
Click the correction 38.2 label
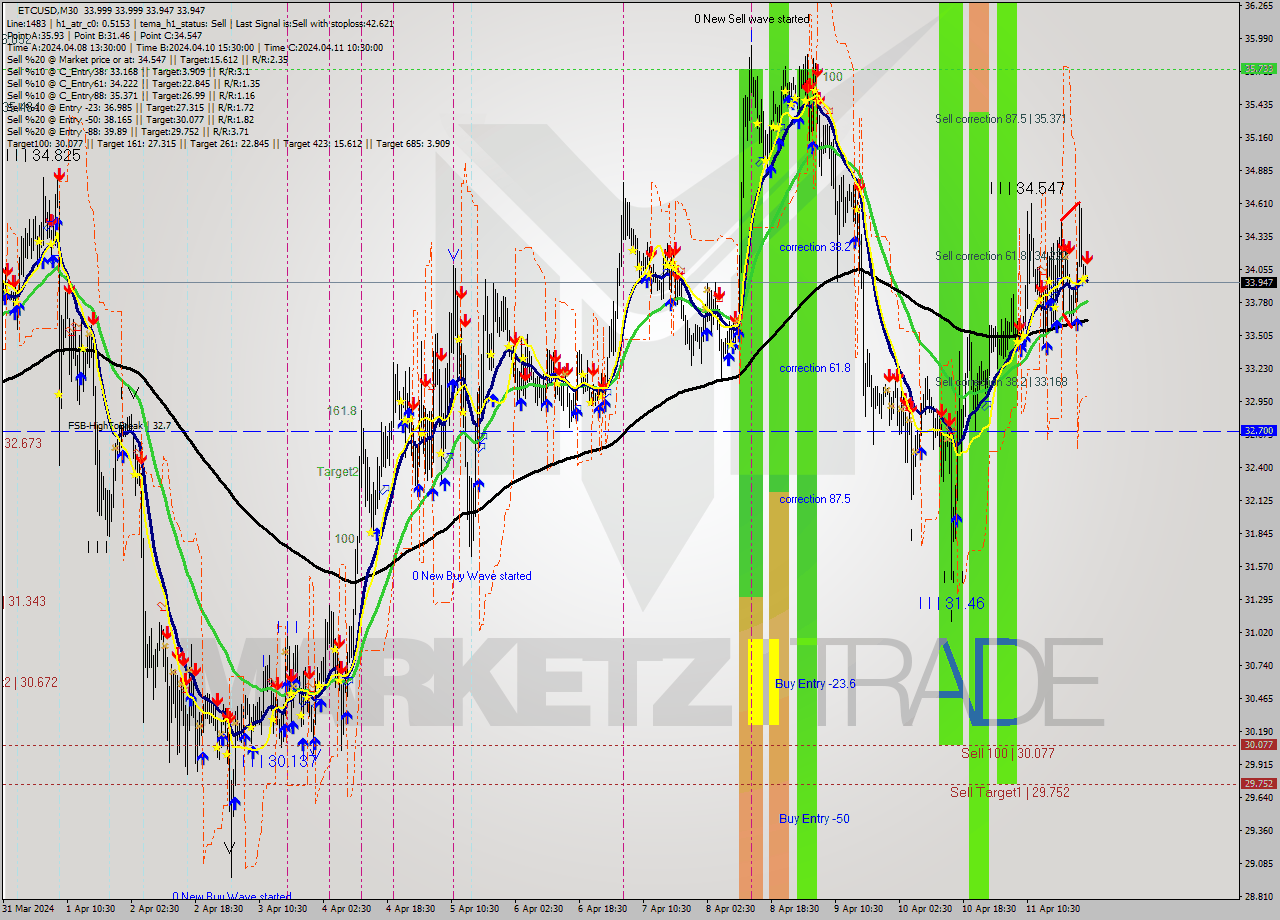pos(815,247)
